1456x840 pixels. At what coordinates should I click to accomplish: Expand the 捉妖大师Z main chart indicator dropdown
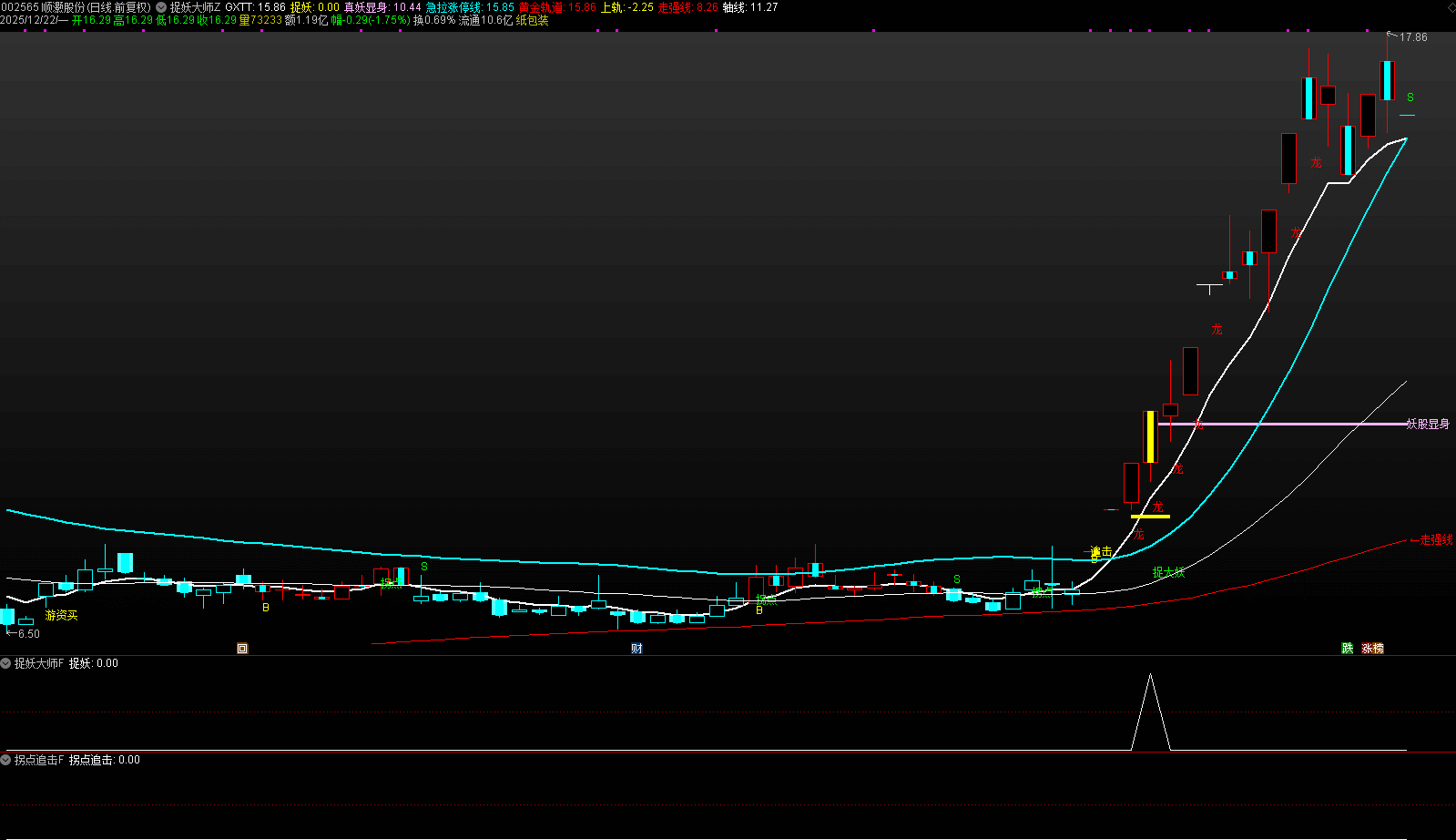pos(161,7)
